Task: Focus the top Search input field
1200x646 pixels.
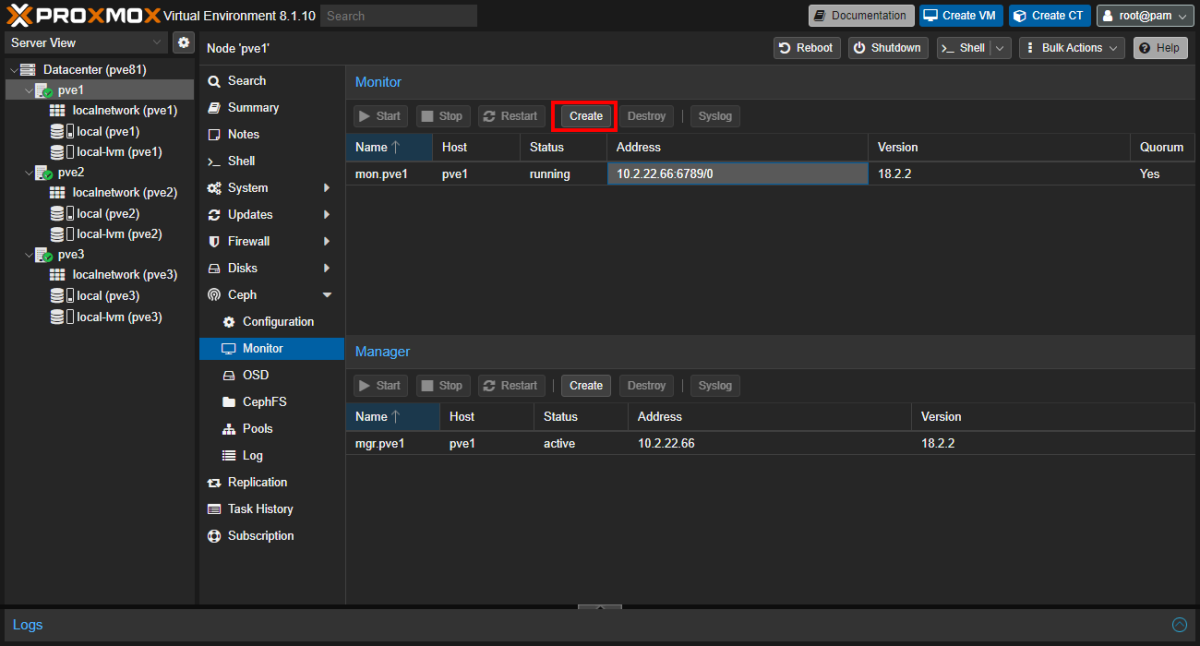Action: click(399, 16)
